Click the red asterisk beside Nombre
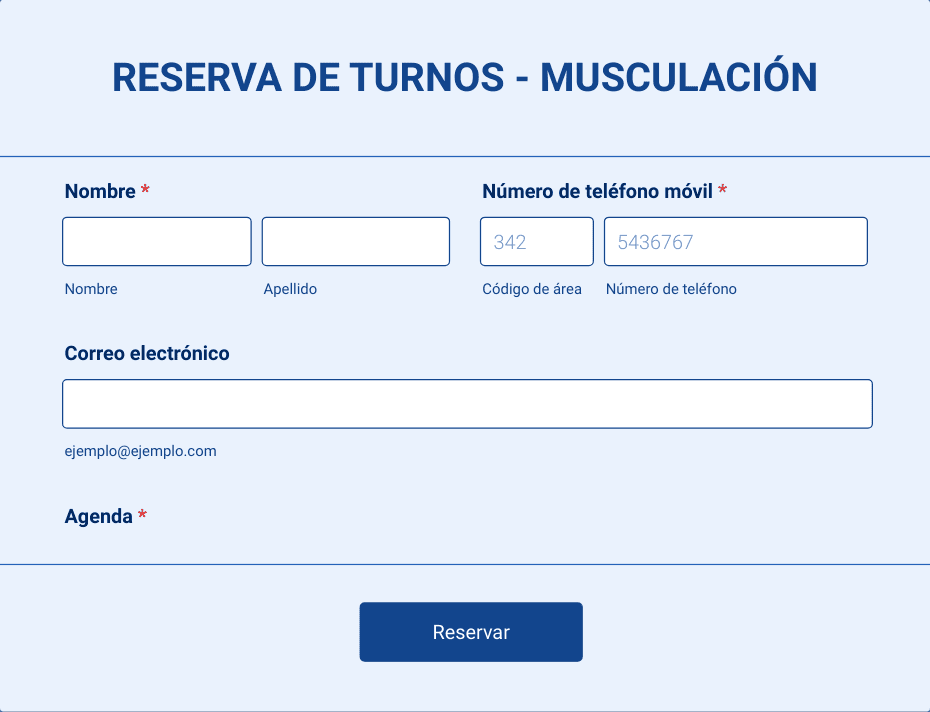930x712 pixels. (x=145, y=191)
